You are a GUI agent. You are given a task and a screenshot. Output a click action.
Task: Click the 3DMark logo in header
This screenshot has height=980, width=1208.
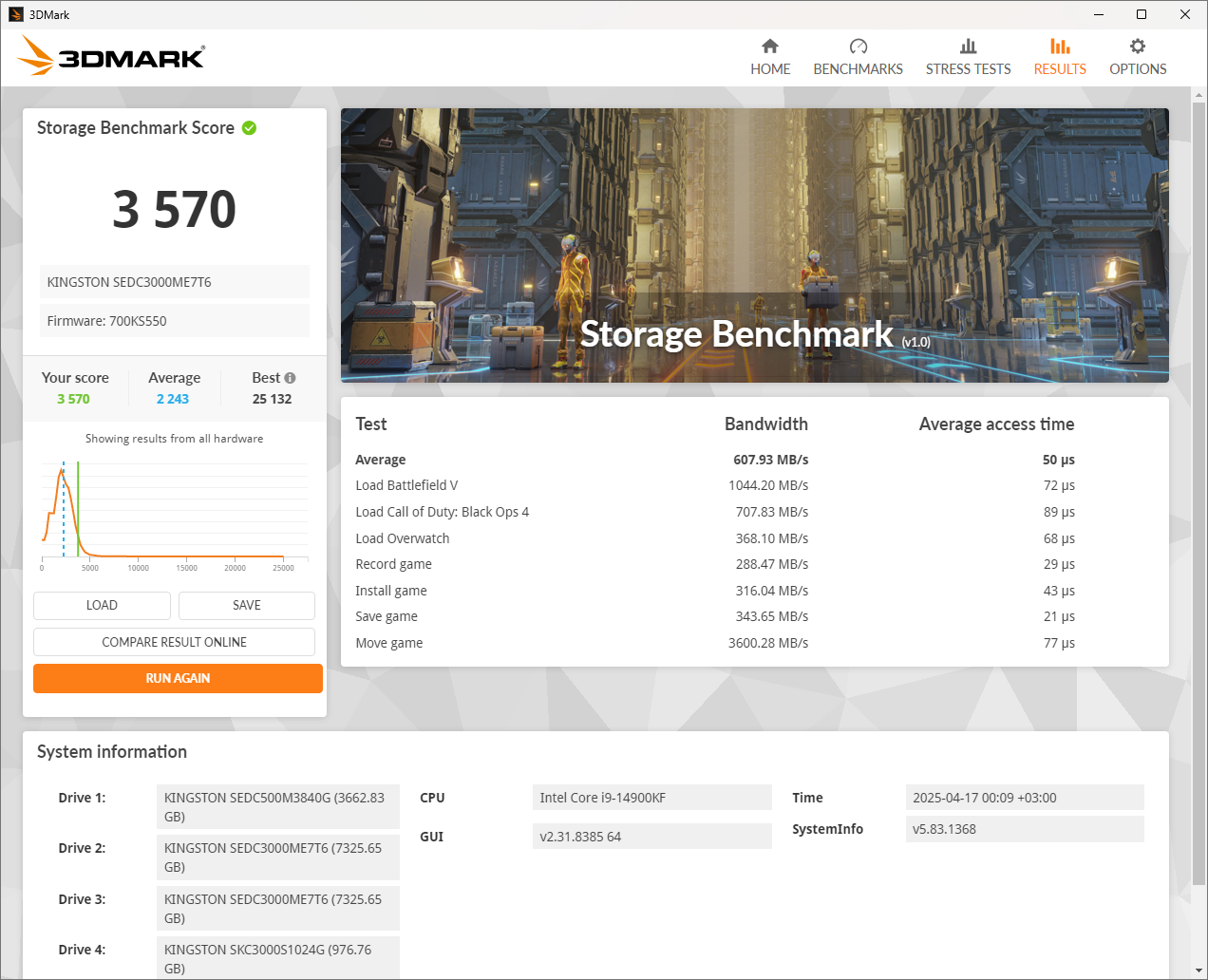pyautogui.click(x=111, y=56)
